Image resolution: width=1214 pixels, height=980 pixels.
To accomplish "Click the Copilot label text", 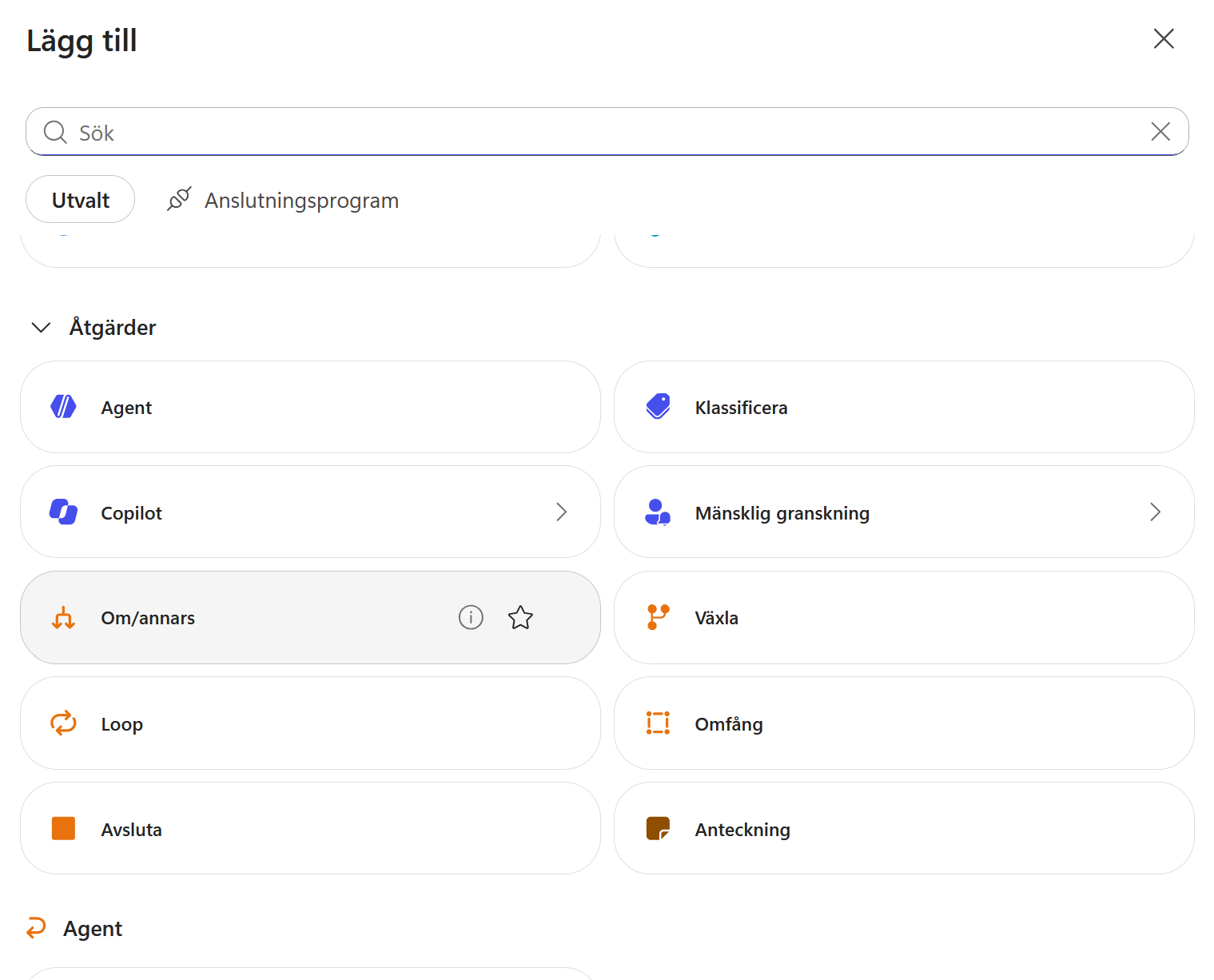I will click(x=132, y=513).
